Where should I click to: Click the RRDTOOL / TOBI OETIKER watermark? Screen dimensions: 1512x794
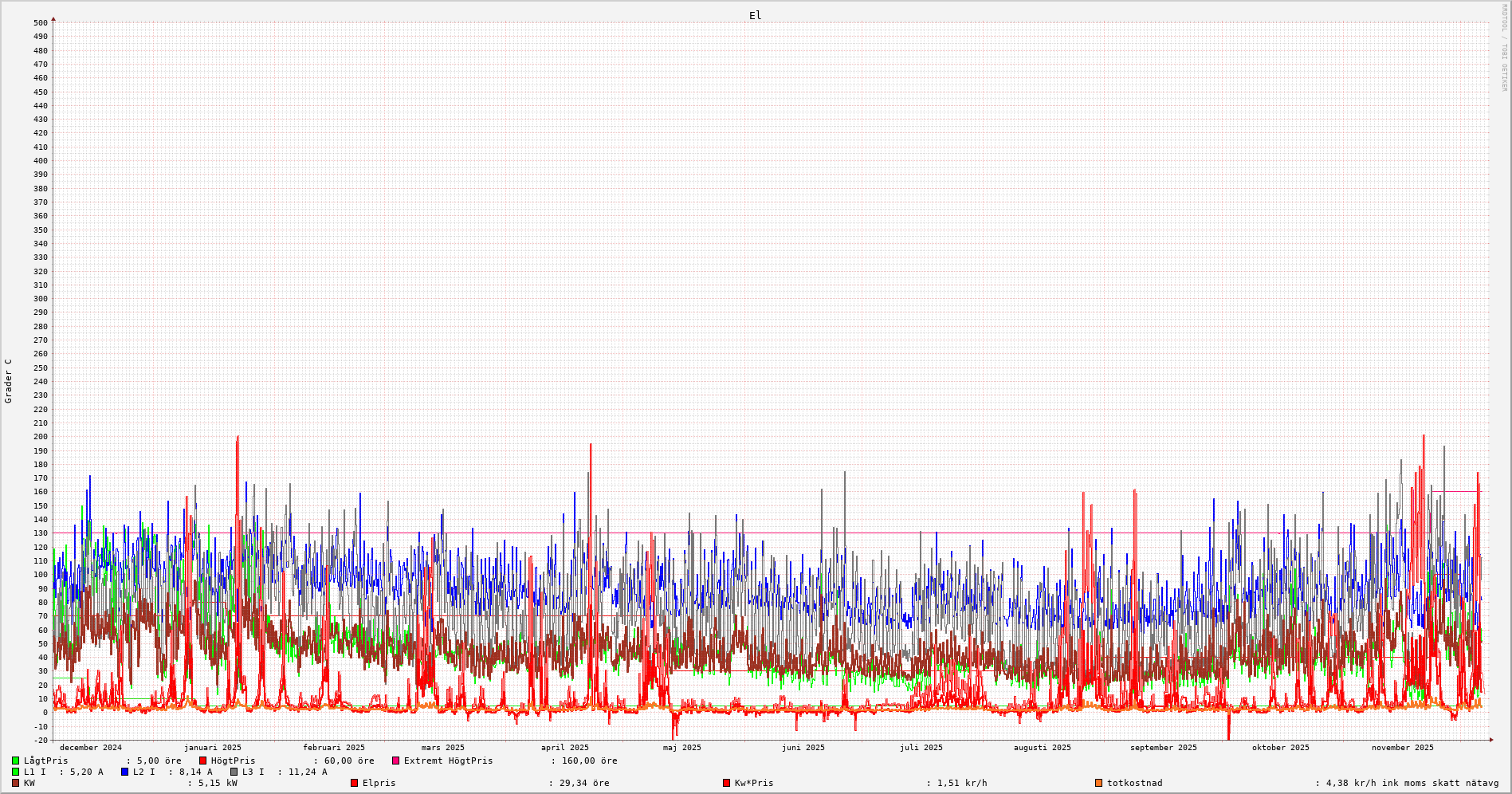[x=1504, y=47]
